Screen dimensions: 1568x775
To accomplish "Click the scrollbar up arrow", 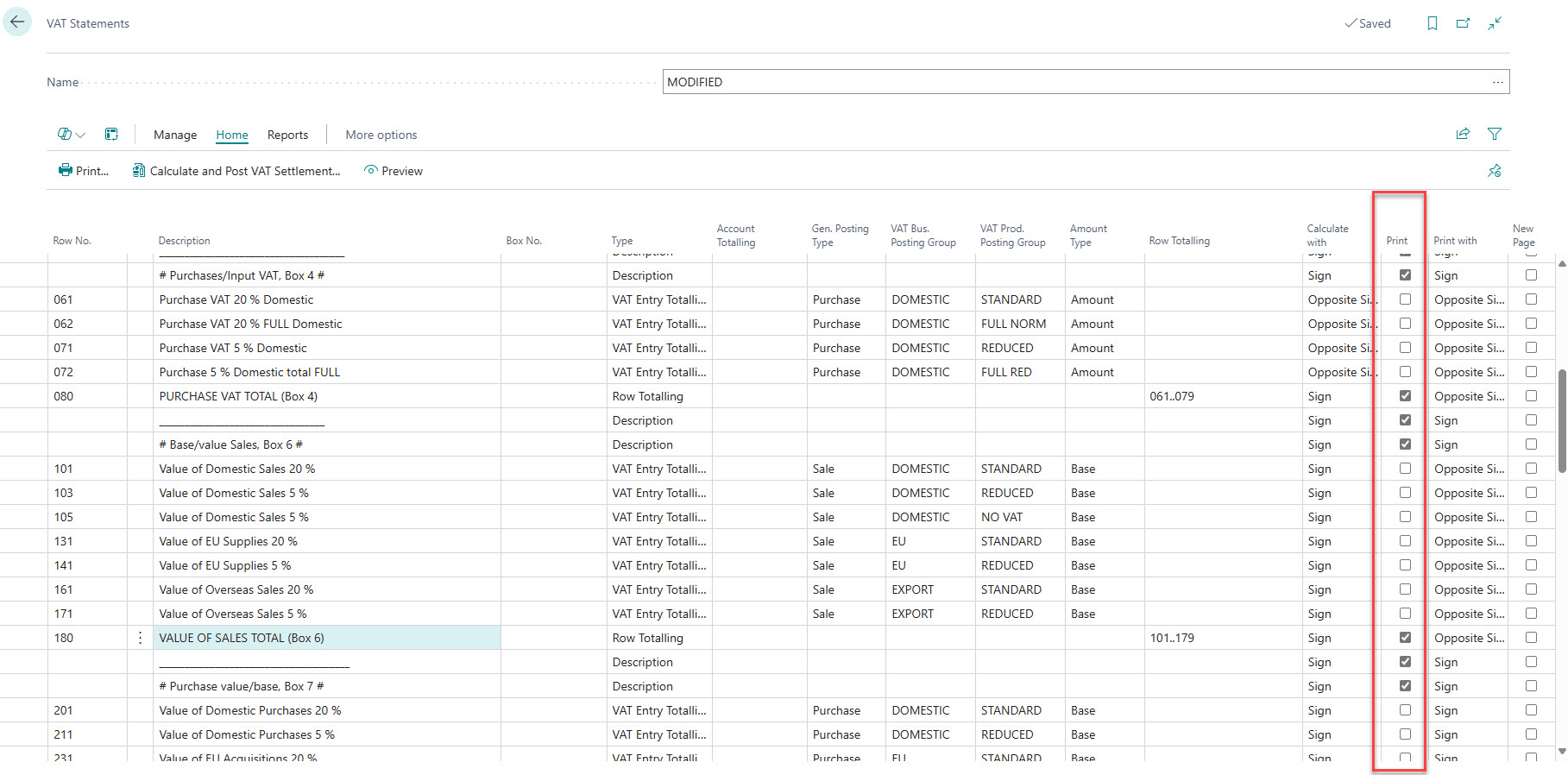I will click(1562, 262).
